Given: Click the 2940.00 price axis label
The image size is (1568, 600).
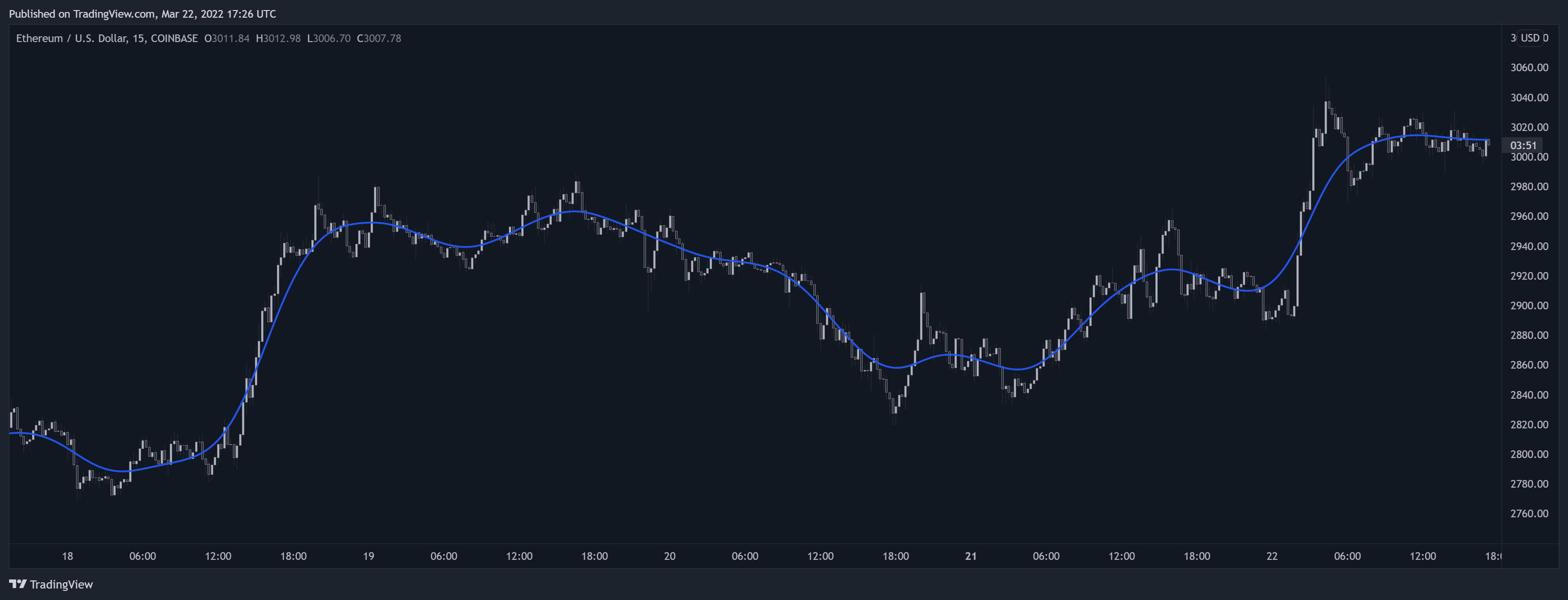Looking at the screenshot, I should (x=1529, y=246).
